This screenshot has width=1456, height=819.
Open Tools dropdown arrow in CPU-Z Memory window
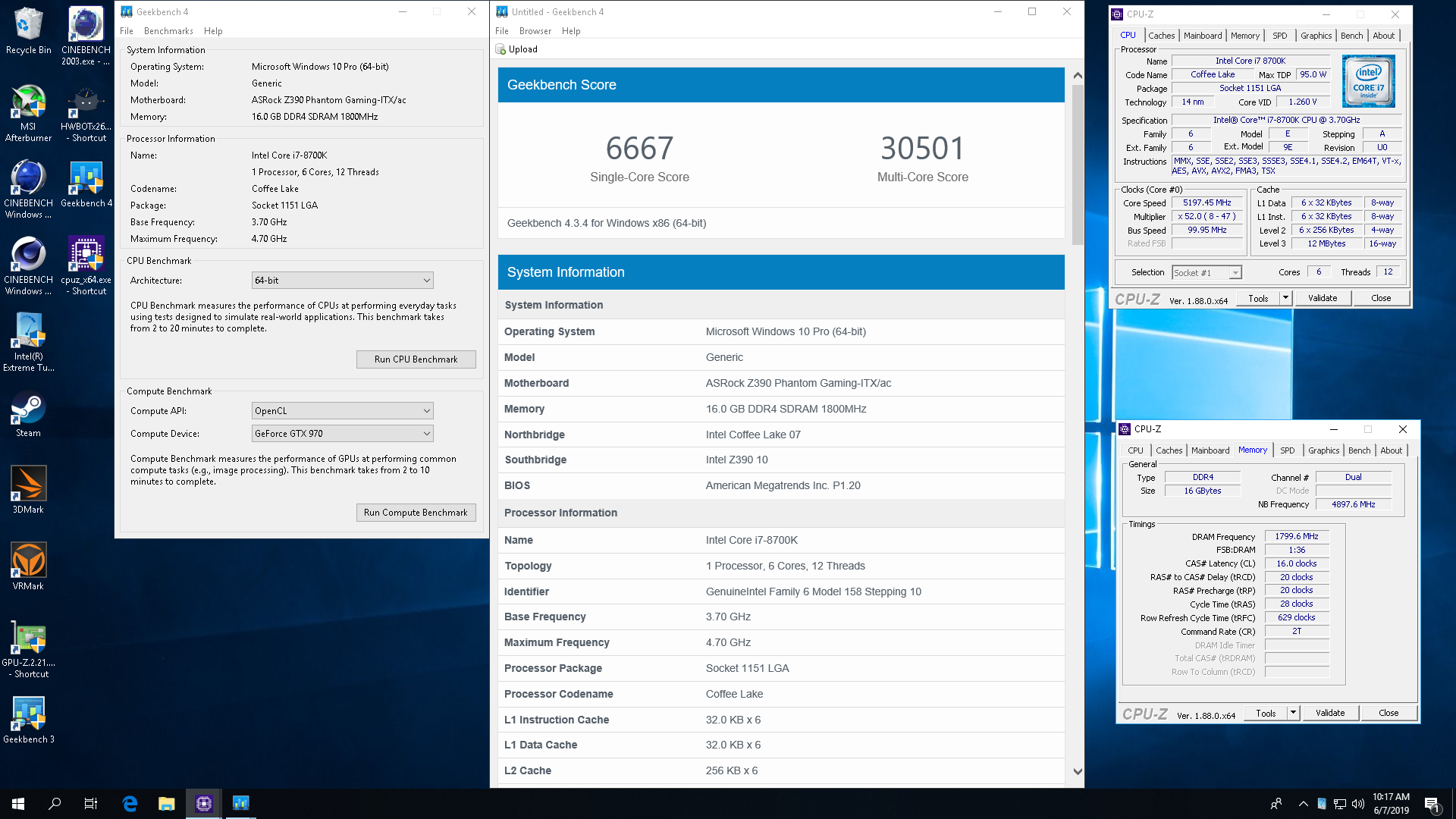click(x=1293, y=713)
